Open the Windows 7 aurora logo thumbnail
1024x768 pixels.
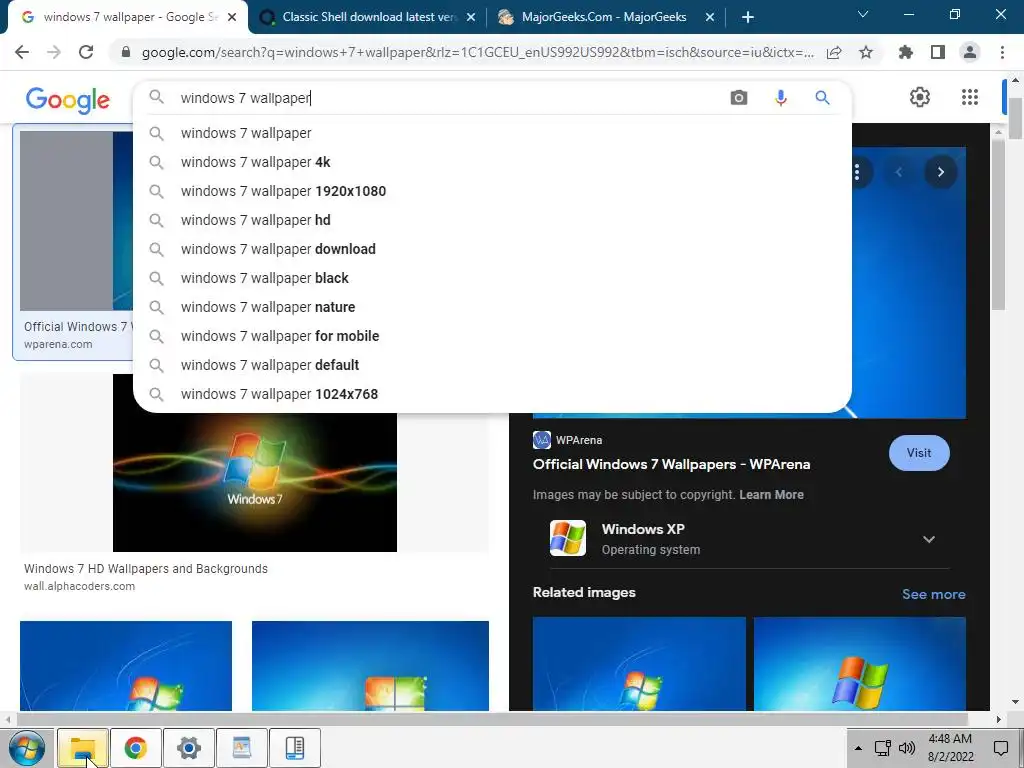(255, 482)
